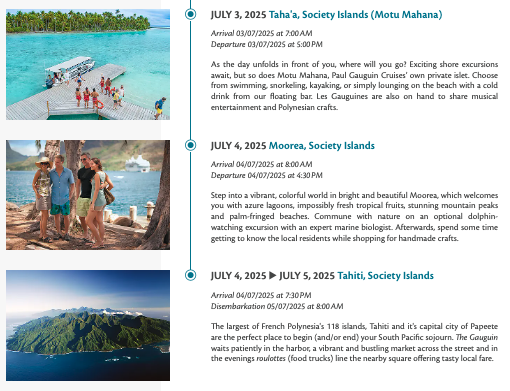
Task: Click the Tahiti aerial island photo
Action: coord(88,325)
